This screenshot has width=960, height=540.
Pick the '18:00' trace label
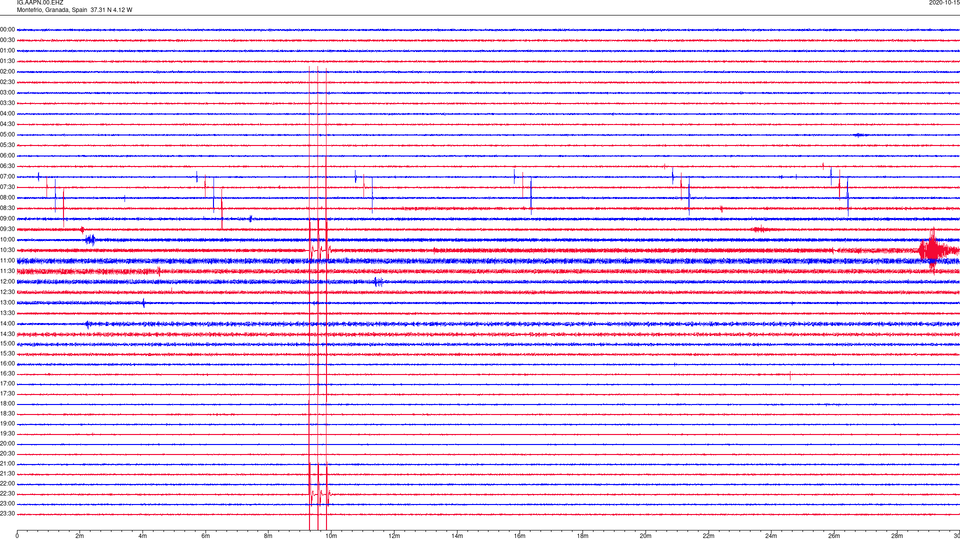[7, 404]
